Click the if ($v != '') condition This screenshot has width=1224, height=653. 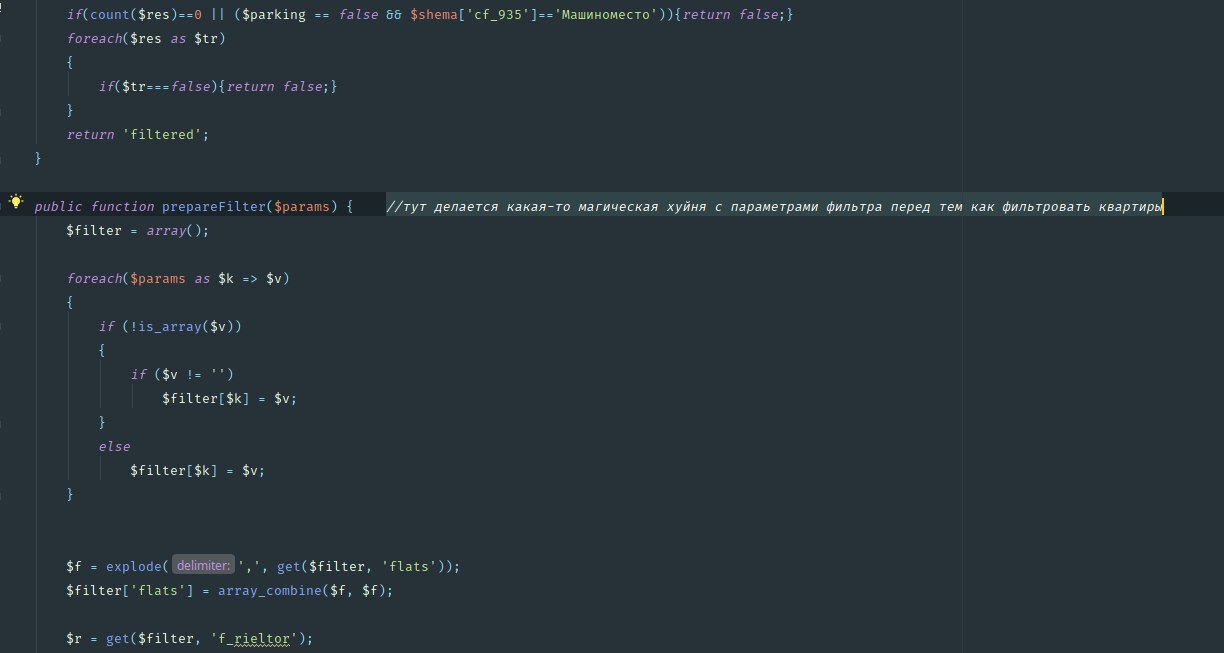pos(182,374)
